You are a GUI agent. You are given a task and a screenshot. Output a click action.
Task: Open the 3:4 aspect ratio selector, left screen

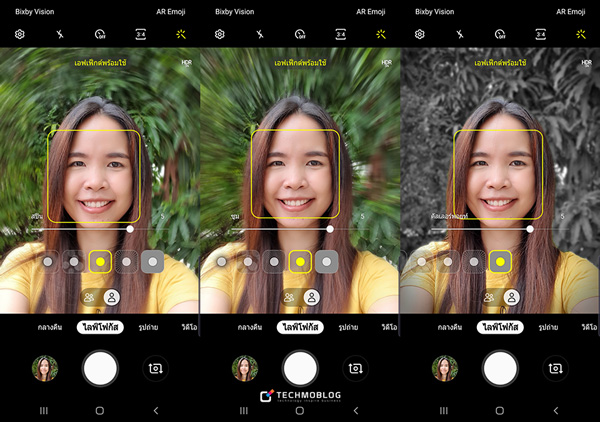pyautogui.click(x=140, y=34)
